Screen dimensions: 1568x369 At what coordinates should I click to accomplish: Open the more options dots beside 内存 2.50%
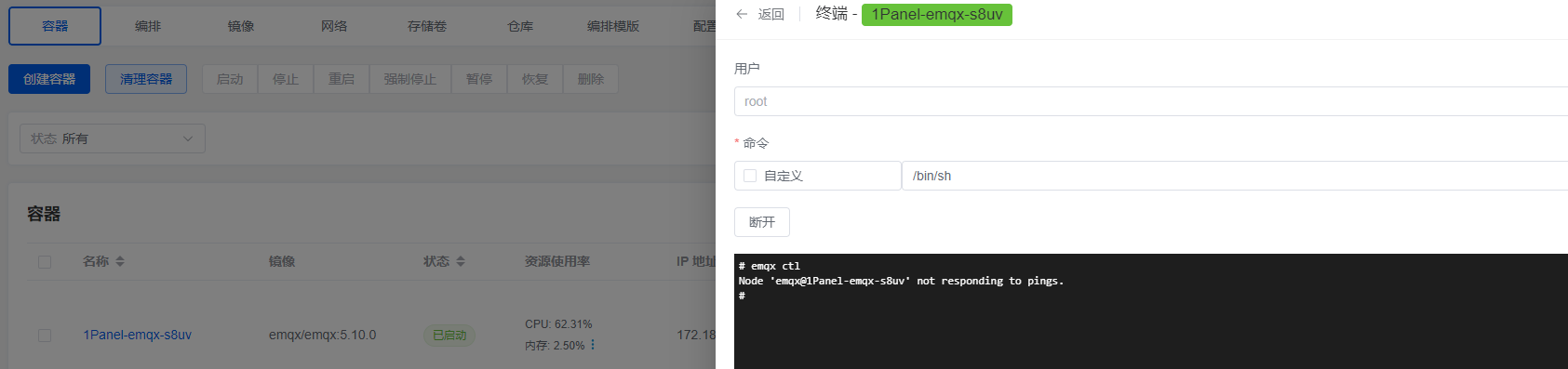click(593, 345)
